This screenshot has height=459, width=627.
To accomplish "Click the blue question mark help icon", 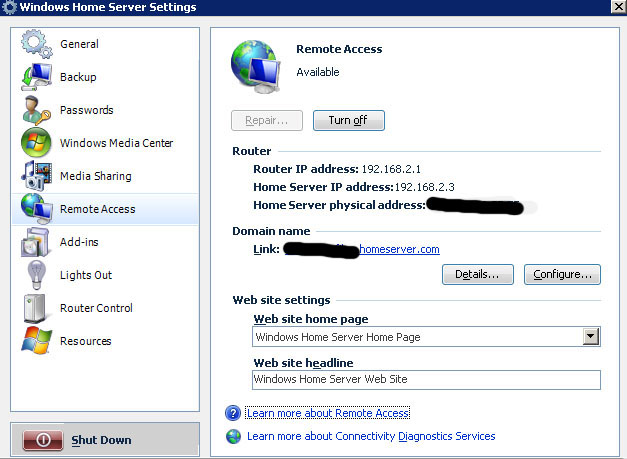I will 233,413.
